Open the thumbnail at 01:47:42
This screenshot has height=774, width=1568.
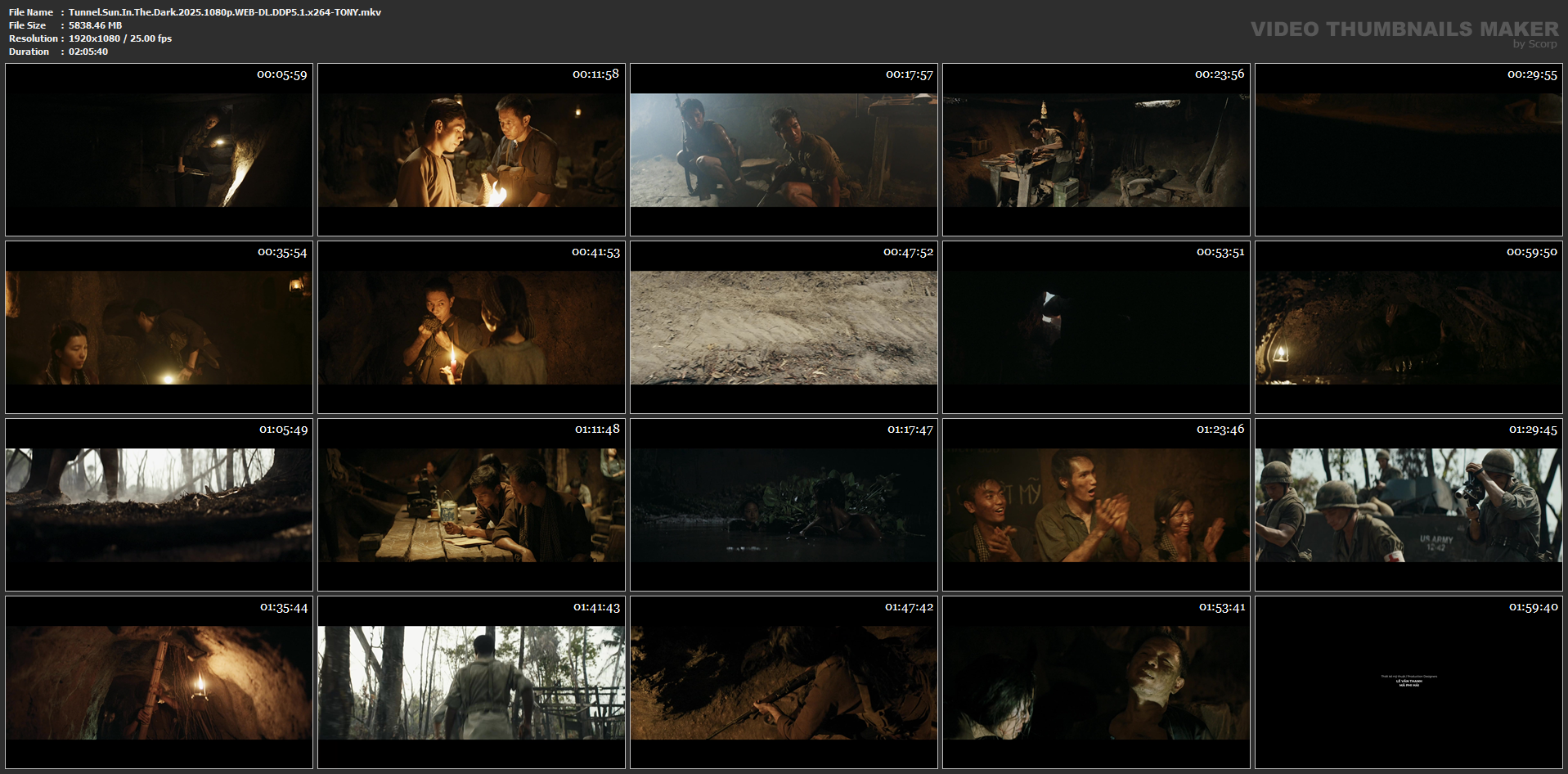point(784,682)
